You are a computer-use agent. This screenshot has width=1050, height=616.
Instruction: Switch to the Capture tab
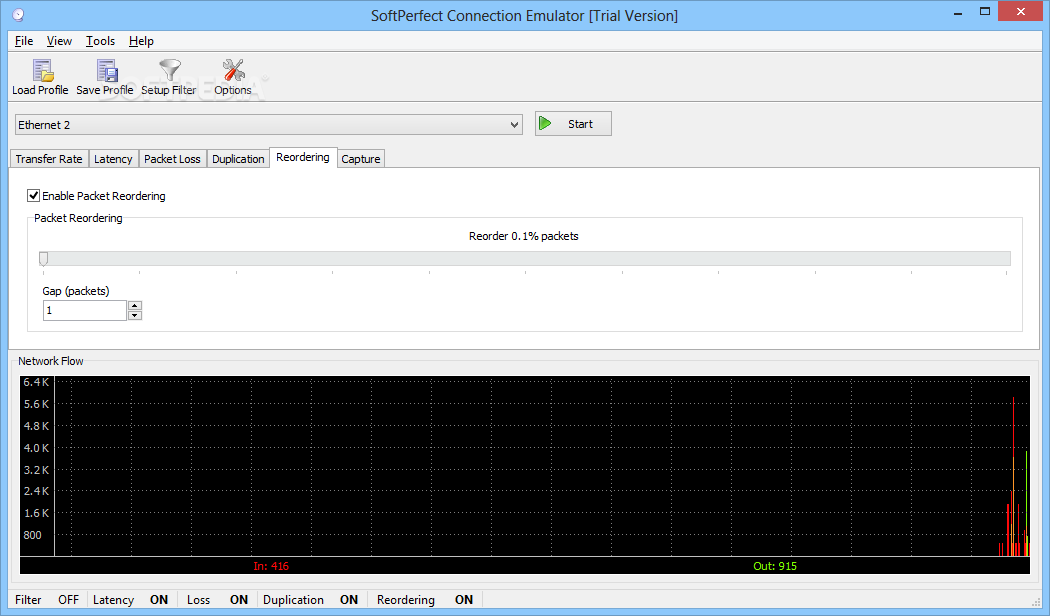[361, 159]
